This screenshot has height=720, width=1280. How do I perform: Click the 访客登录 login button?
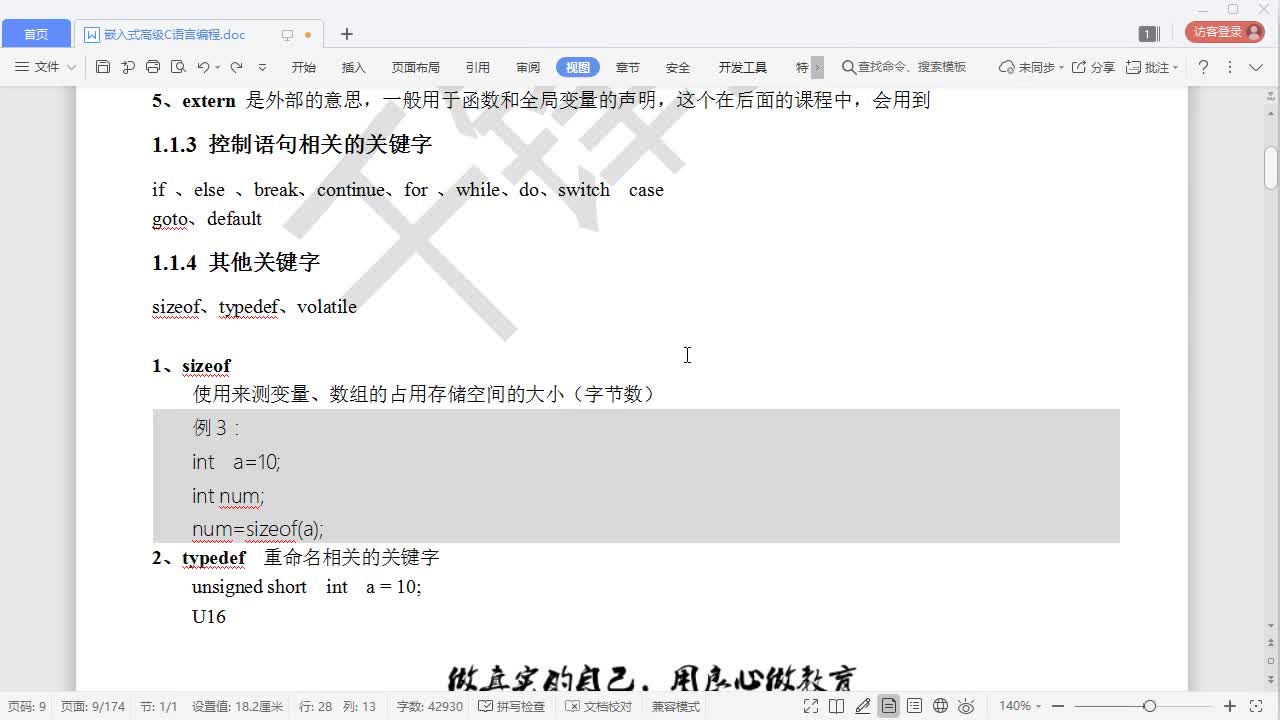click(x=1224, y=32)
